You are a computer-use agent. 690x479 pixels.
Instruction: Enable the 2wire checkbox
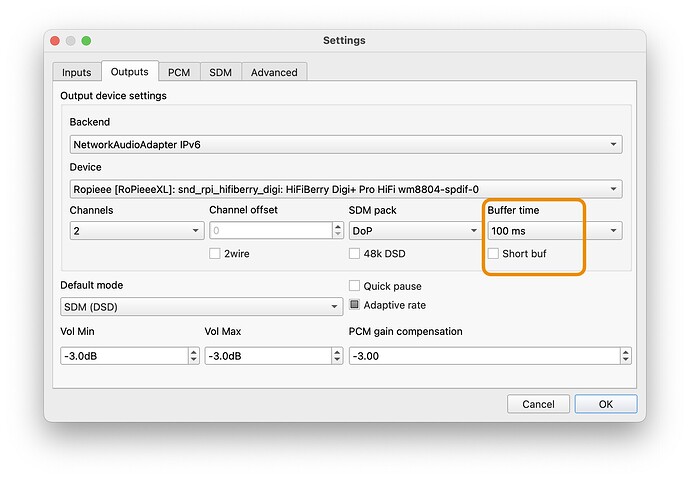point(215,254)
